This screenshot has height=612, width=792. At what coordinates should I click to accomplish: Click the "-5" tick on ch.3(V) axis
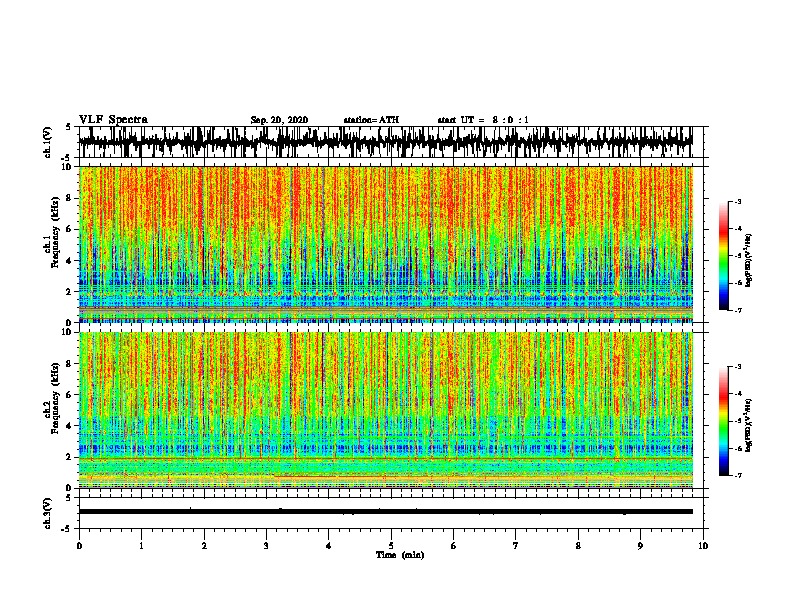coord(67,529)
